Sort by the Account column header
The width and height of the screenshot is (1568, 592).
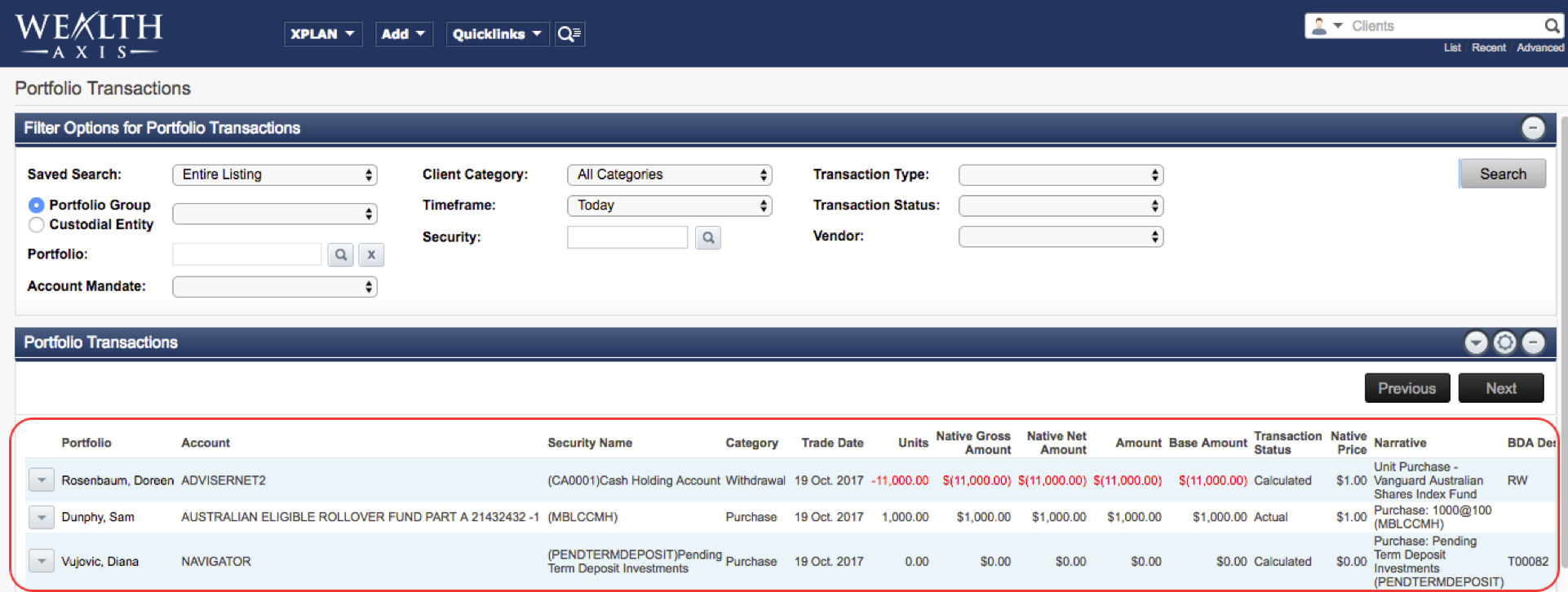pos(206,443)
